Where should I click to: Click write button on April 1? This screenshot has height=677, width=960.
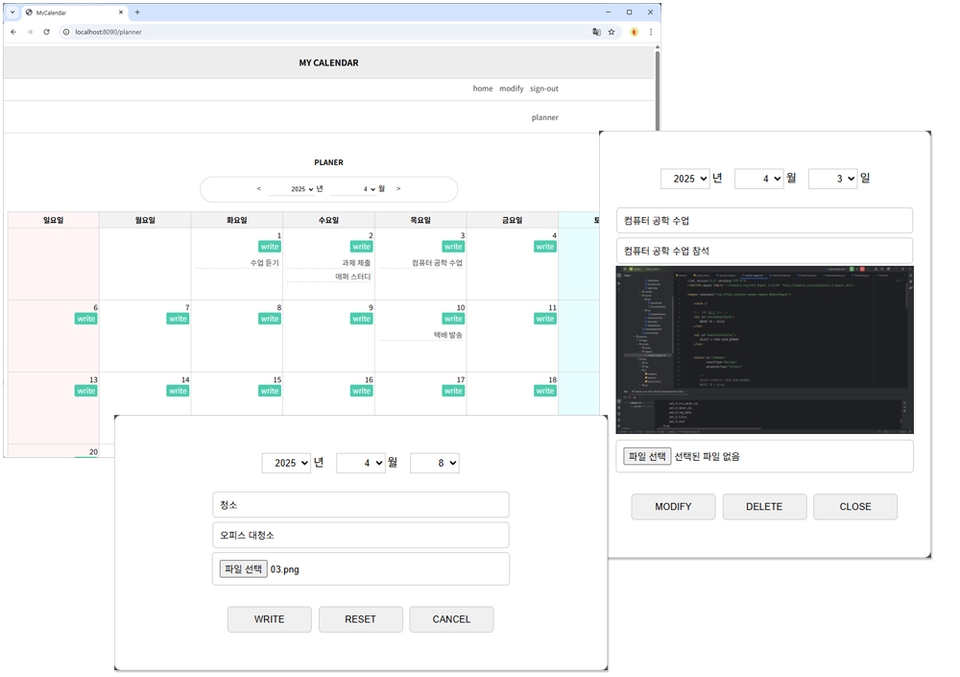[269, 247]
